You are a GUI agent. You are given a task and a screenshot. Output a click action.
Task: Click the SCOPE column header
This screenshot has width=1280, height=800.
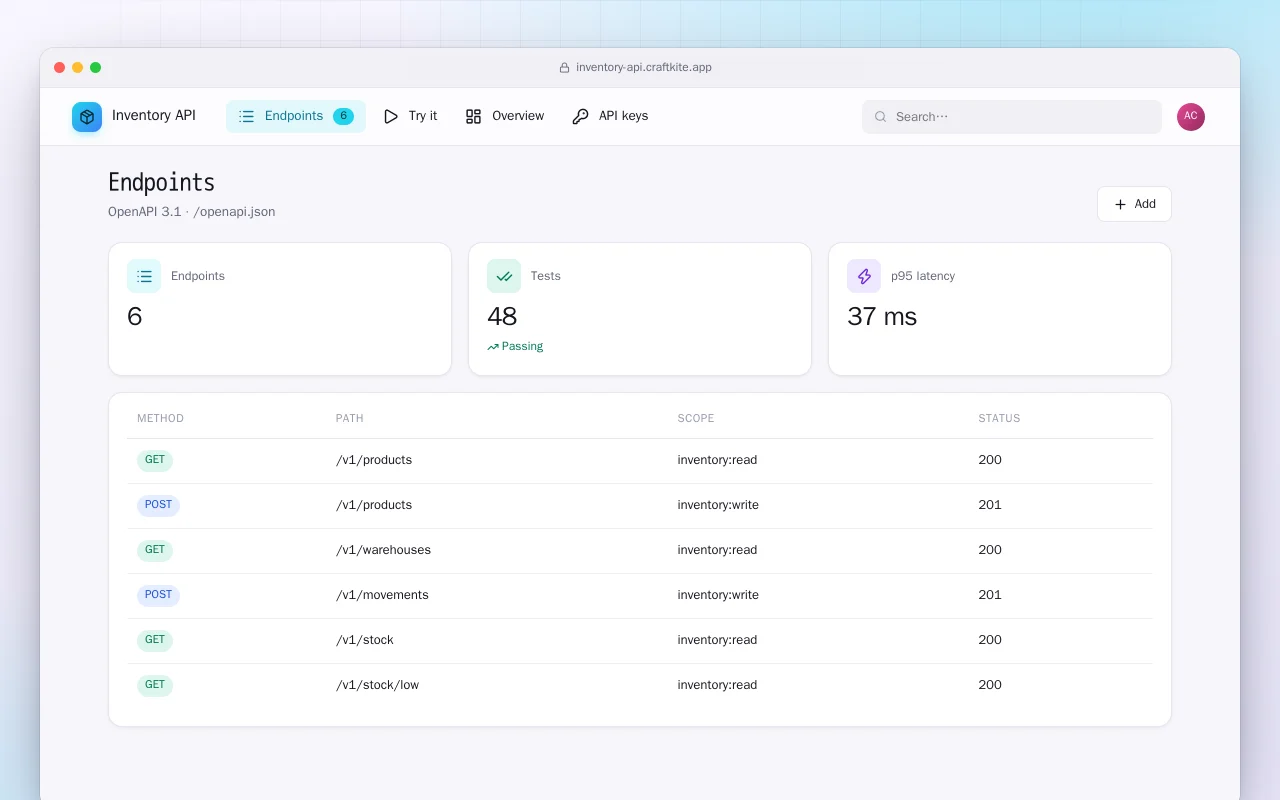click(x=696, y=418)
